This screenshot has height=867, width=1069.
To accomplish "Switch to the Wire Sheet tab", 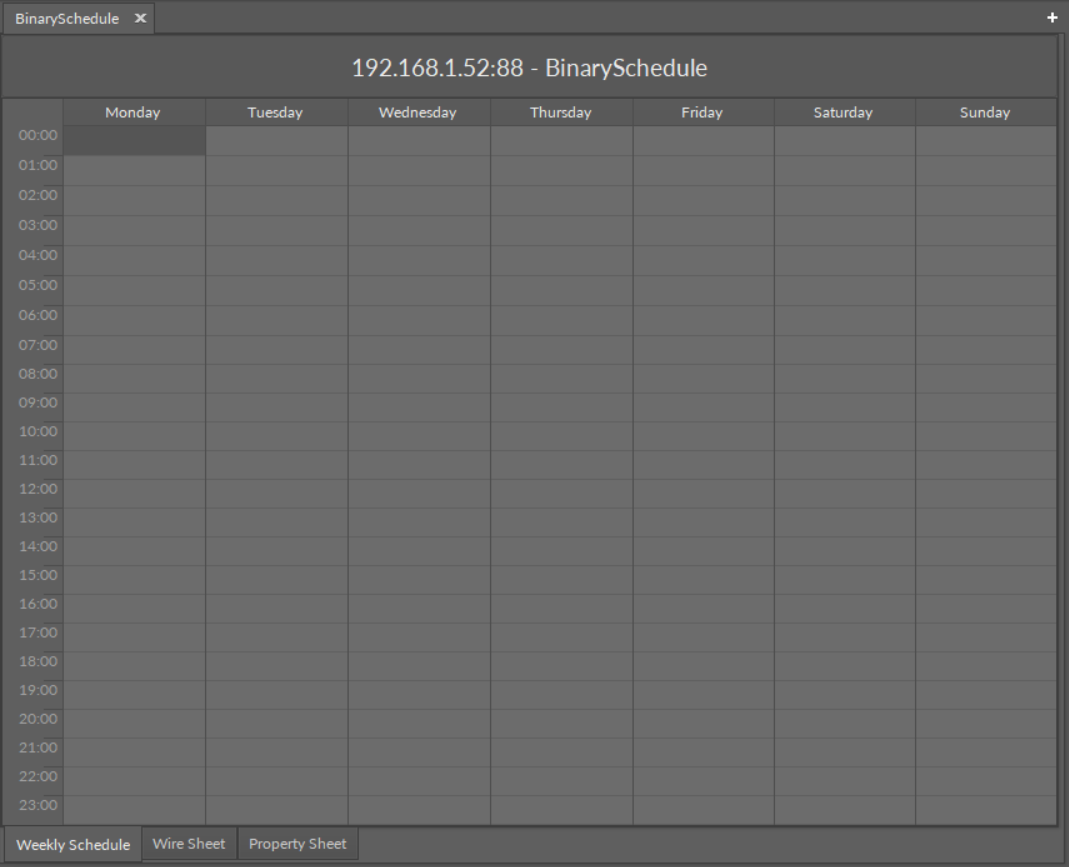I will pyautogui.click(x=189, y=844).
